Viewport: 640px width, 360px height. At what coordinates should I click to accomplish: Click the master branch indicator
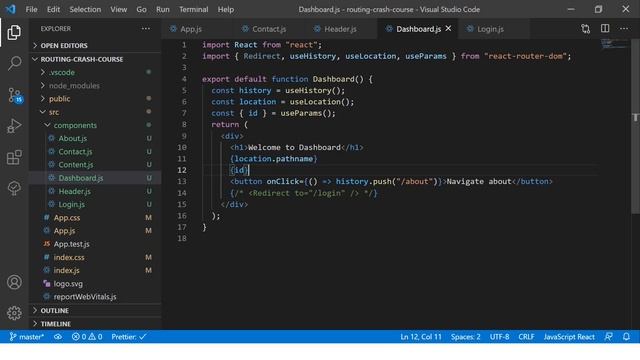pos(27,337)
